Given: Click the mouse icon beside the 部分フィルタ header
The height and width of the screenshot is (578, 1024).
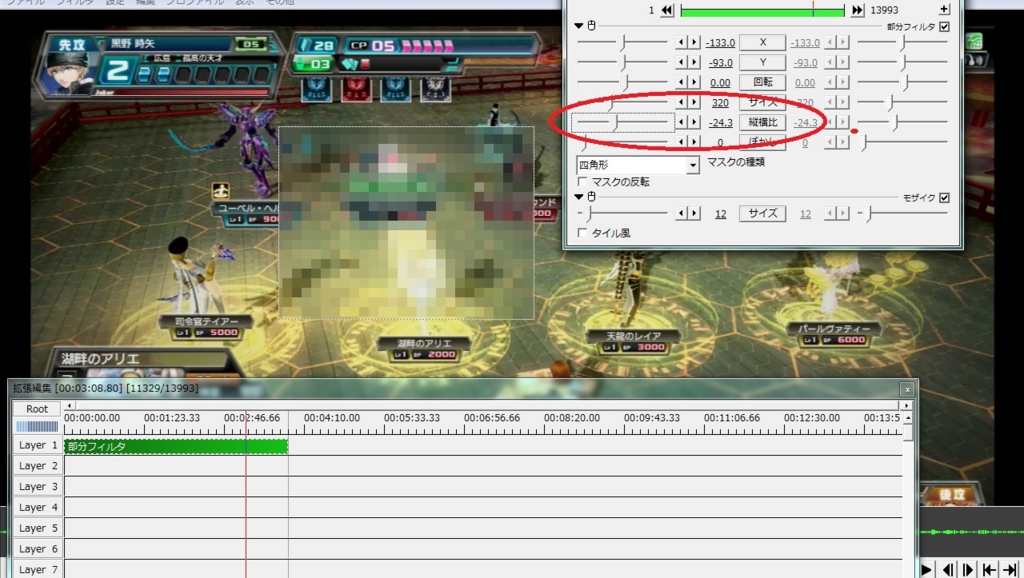Looking at the screenshot, I should (x=592, y=25).
